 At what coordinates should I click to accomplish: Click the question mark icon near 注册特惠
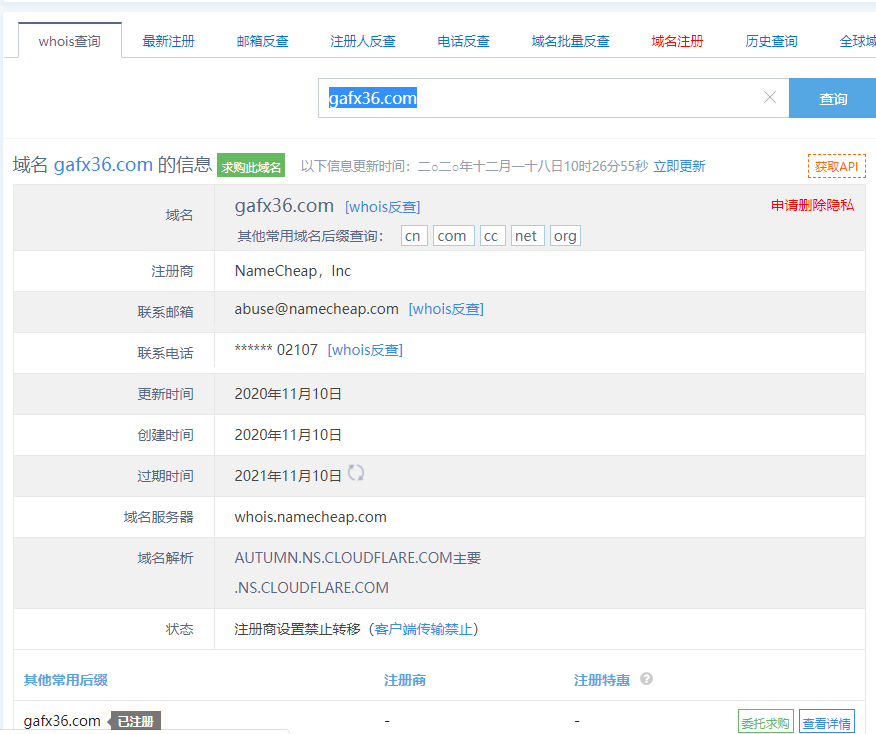[646, 679]
